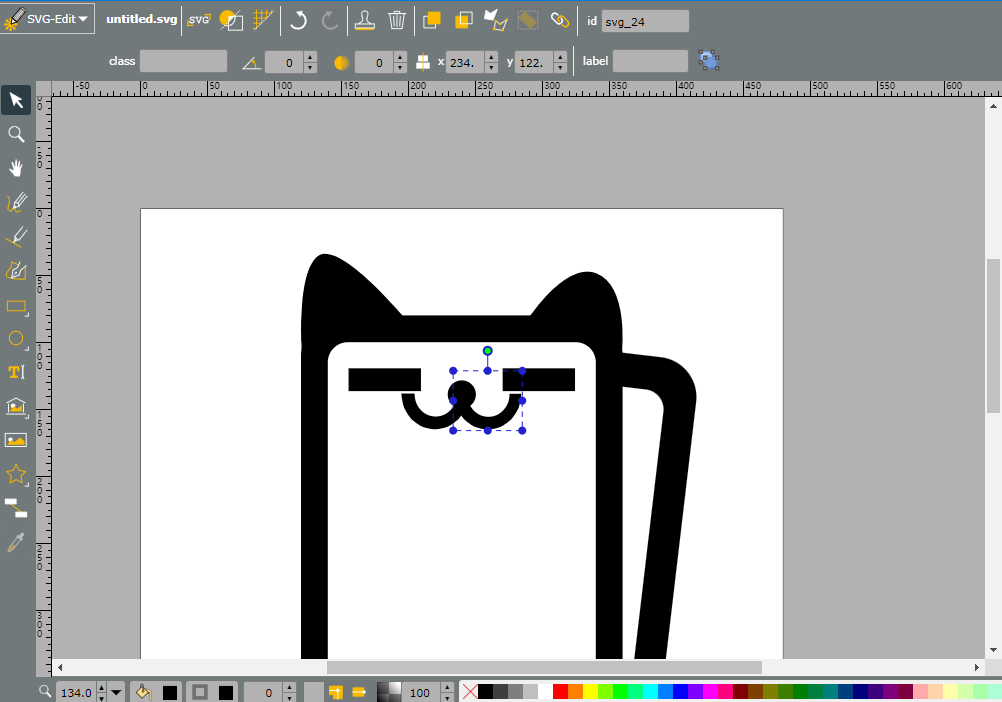The width and height of the screenshot is (1002, 702).
Task: Activate the Ellipse tool
Action: point(16,339)
